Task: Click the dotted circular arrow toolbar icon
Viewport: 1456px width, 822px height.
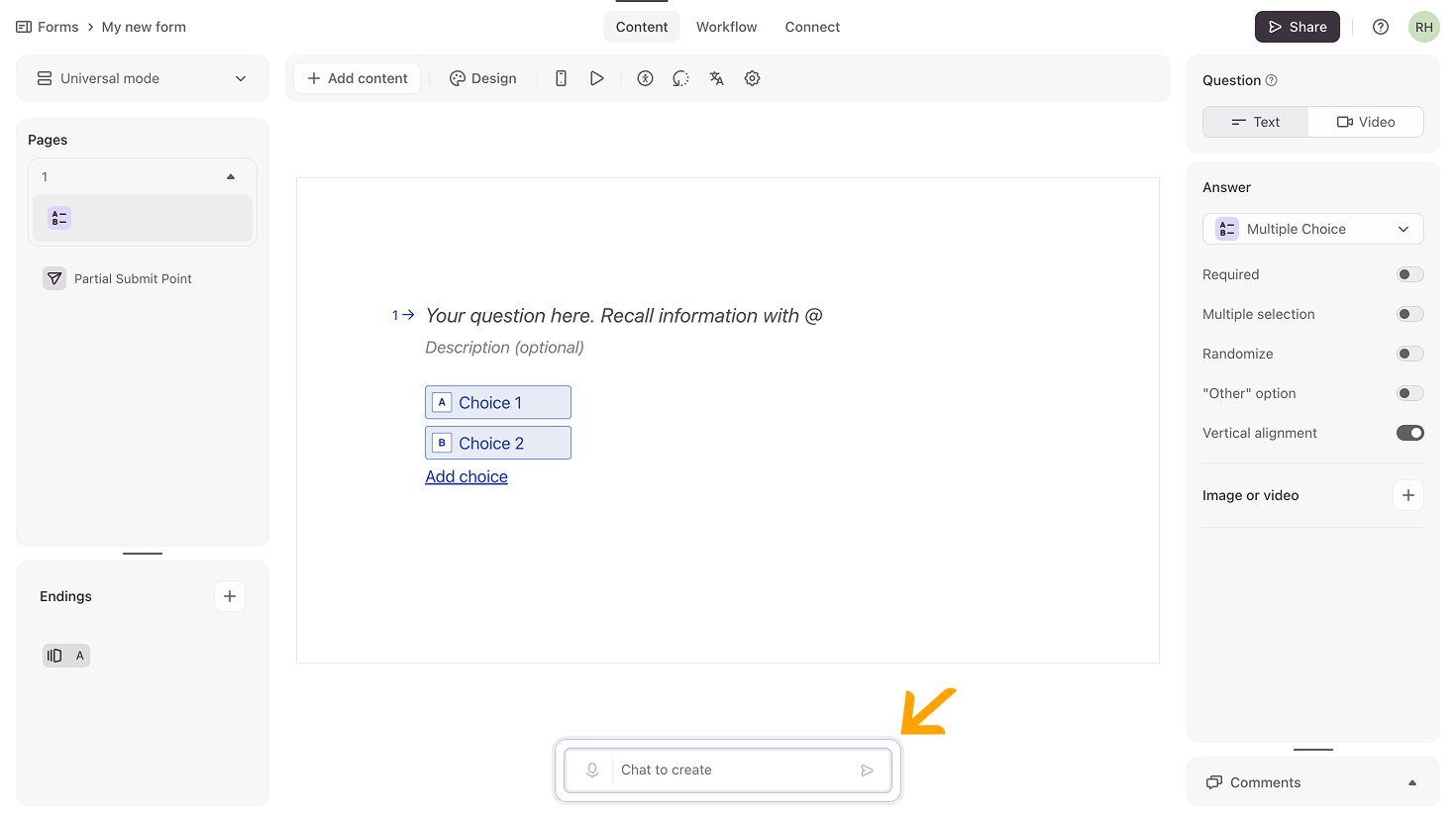Action: 680,78
